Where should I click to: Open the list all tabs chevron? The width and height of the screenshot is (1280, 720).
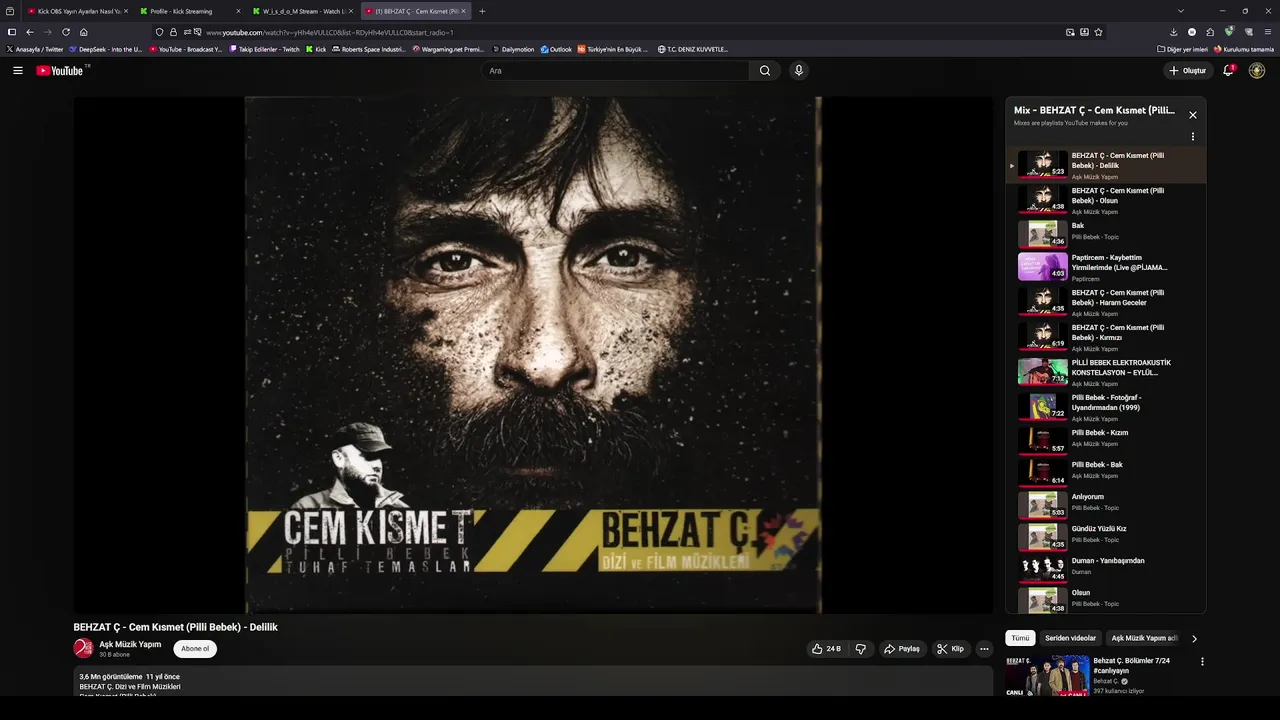1180,11
